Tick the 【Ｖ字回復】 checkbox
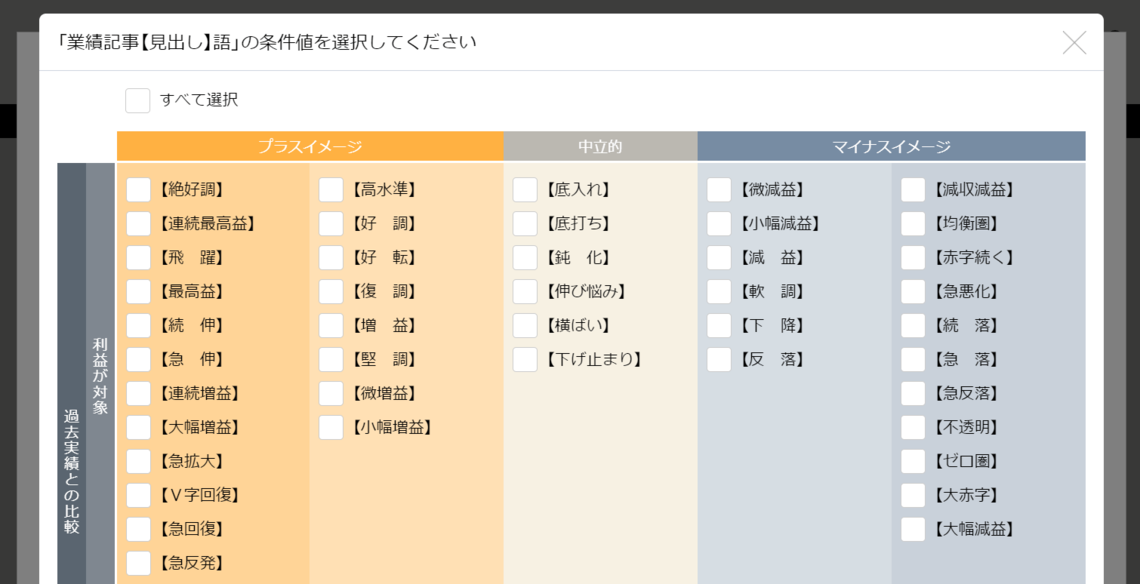Viewport: 1140px width, 584px height. 138,495
